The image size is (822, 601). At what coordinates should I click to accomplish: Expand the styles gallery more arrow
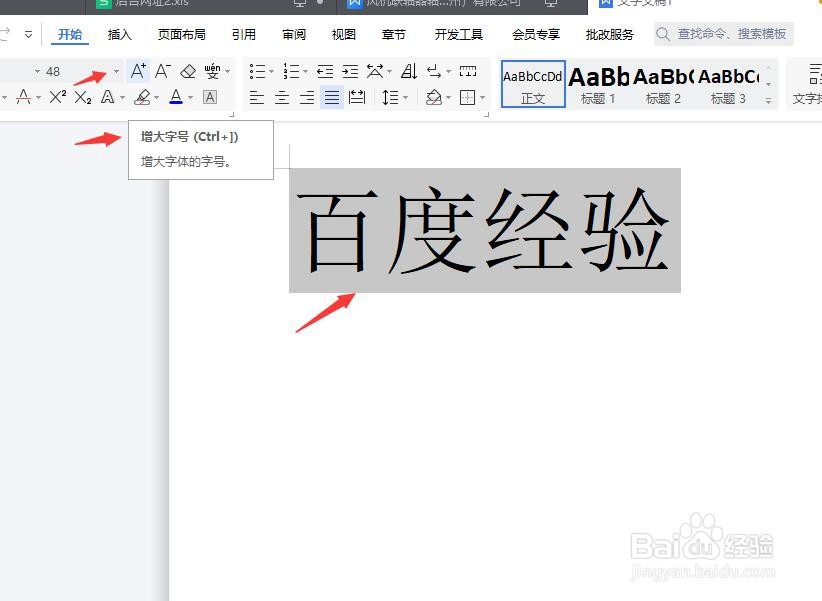[768, 101]
